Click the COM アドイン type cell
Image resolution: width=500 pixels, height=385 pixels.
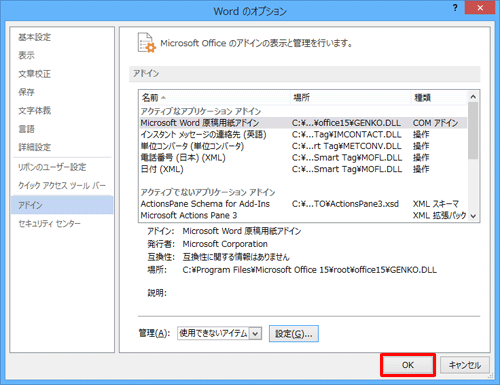[436, 123]
